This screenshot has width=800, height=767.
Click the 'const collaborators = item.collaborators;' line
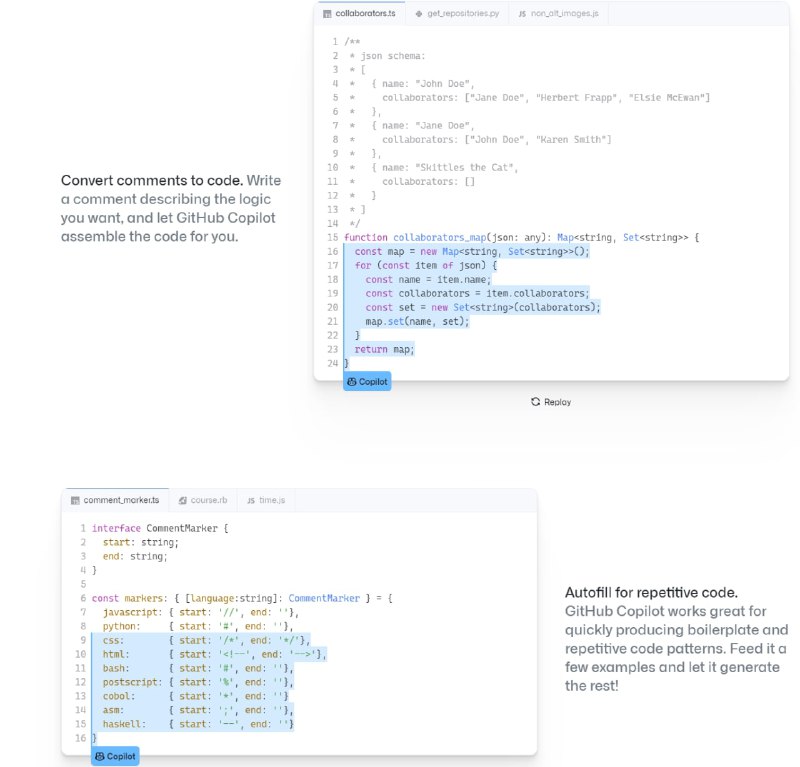click(477, 293)
